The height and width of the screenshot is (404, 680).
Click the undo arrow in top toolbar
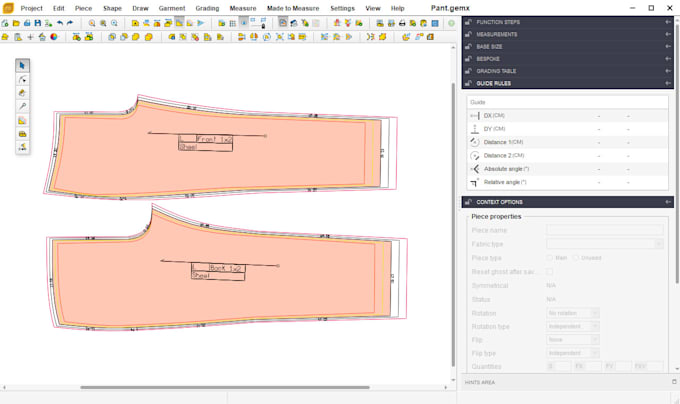tap(58, 22)
